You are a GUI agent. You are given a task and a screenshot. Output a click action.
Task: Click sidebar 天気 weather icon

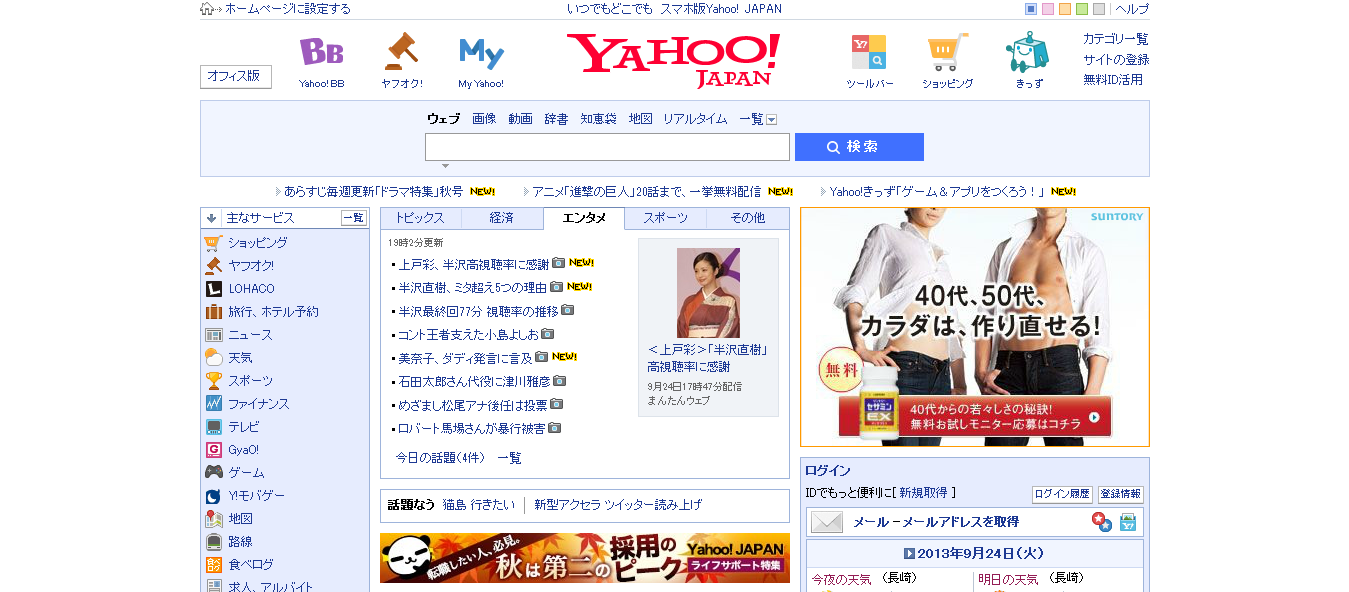click(213, 358)
